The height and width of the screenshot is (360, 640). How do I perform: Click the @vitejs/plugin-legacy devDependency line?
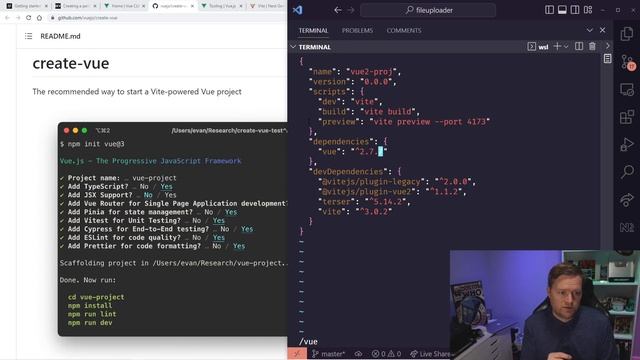[x=397, y=182]
